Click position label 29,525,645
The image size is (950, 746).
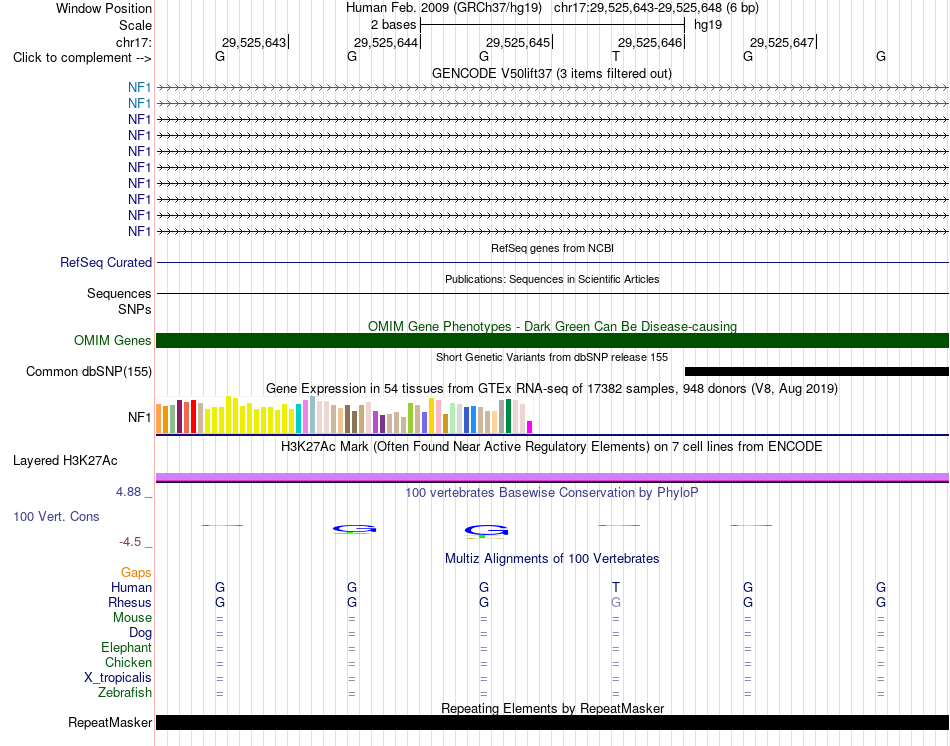[518, 42]
